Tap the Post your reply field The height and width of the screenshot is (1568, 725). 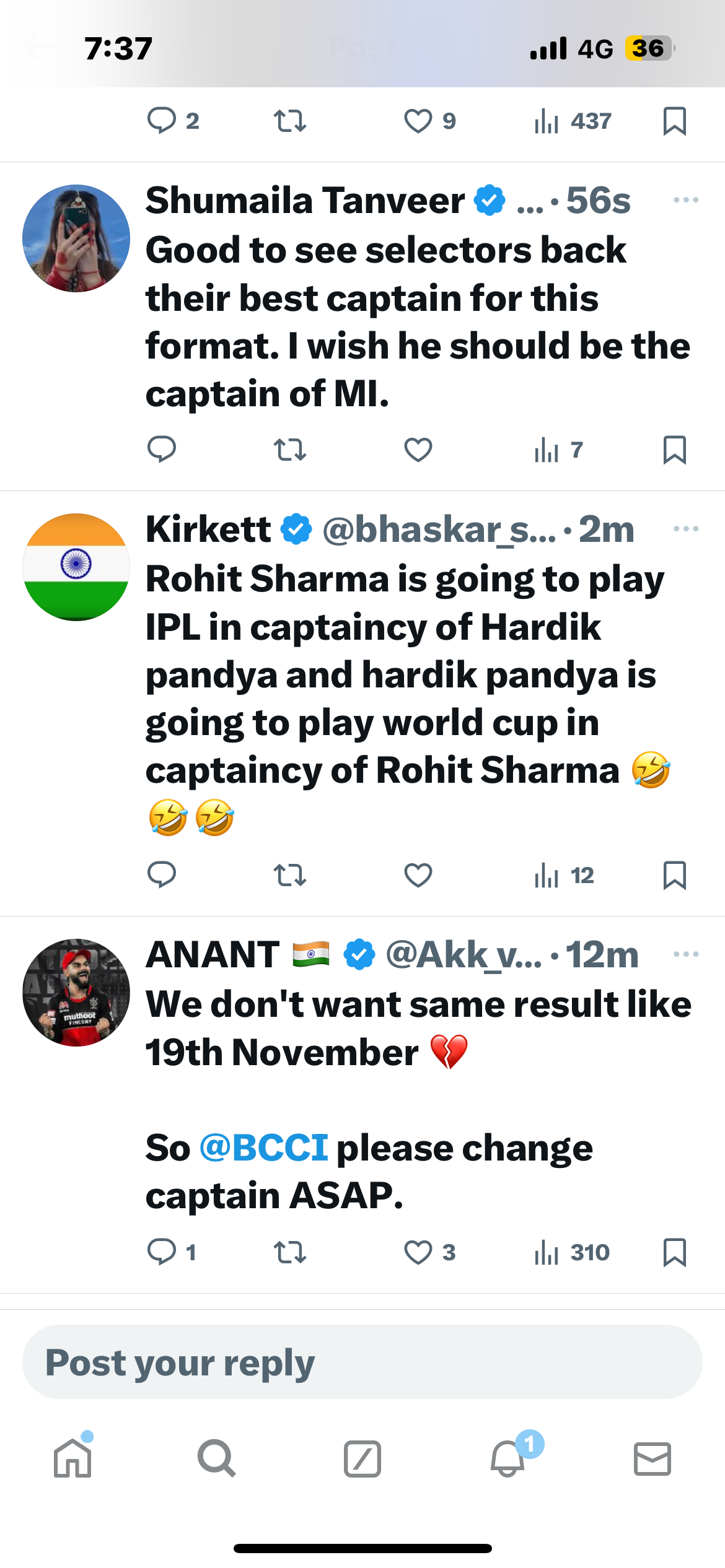point(362,1362)
